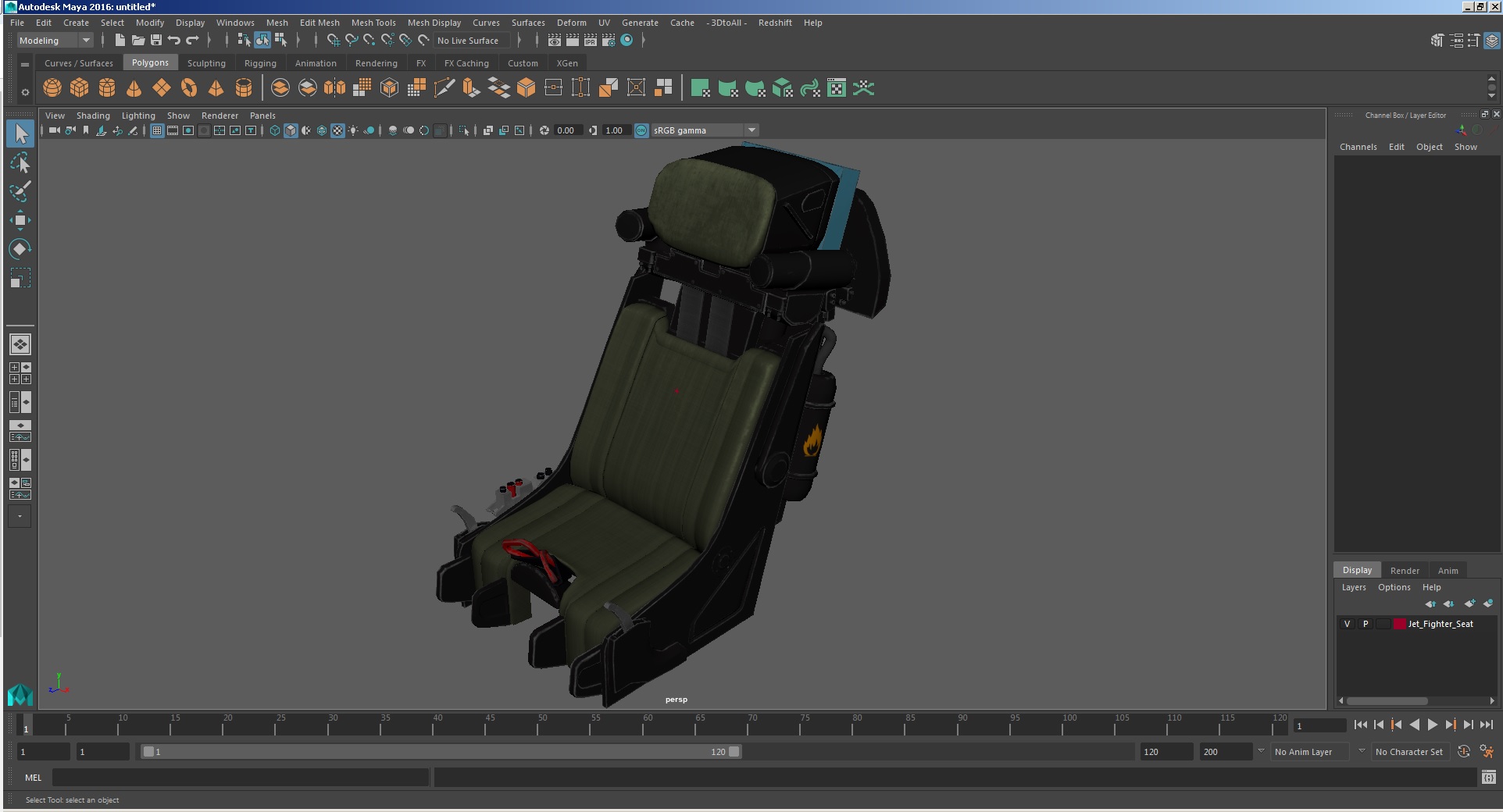
Task: Click the gamma value field showing 1.00
Action: point(615,130)
